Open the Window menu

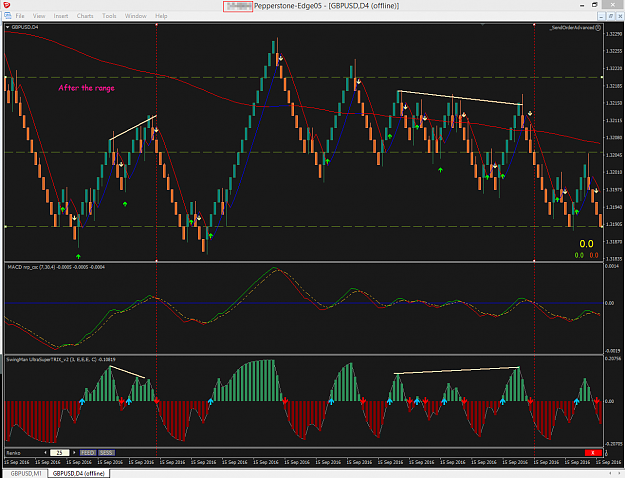136,16
